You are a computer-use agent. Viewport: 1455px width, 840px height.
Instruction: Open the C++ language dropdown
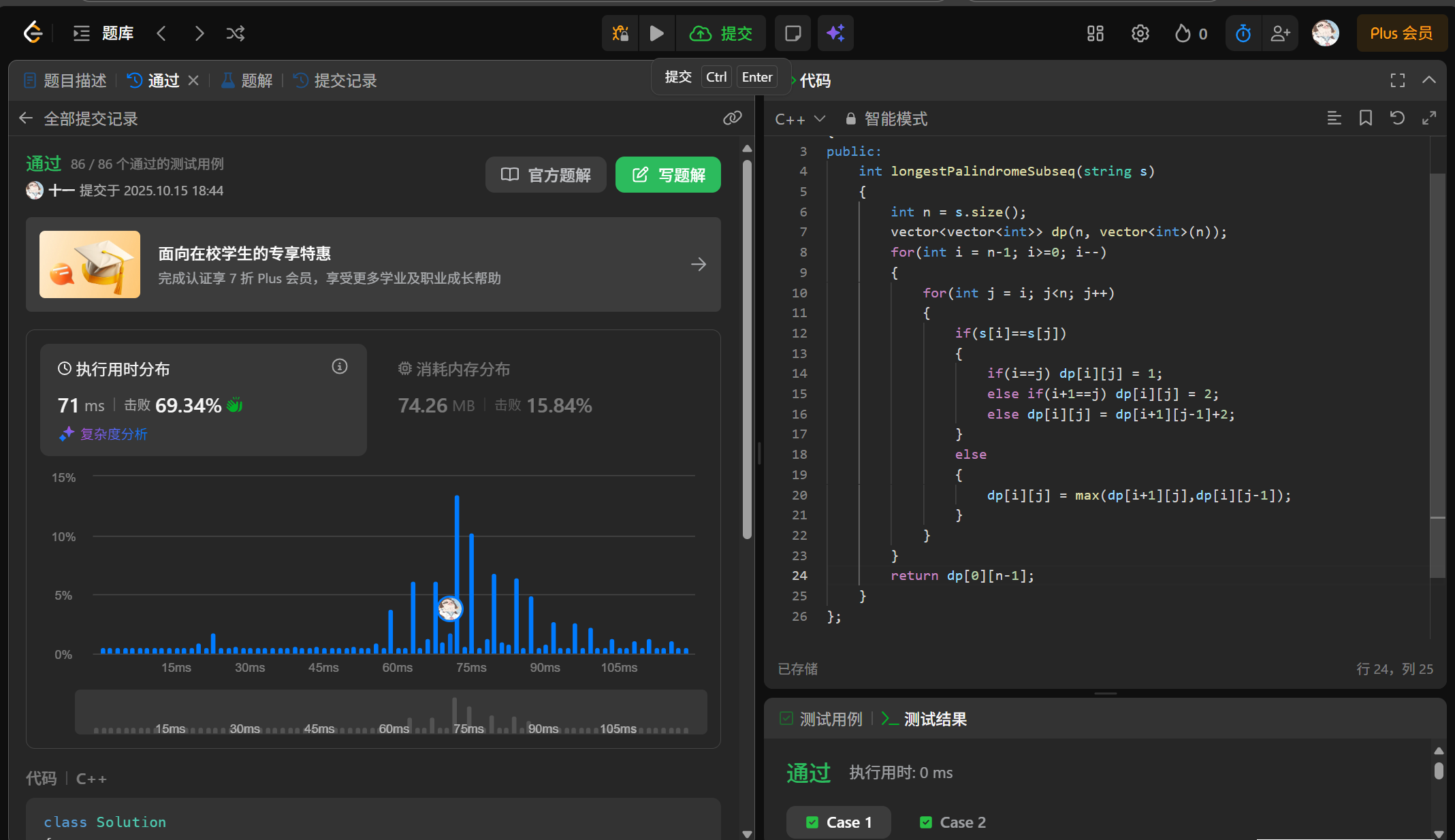[800, 119]
